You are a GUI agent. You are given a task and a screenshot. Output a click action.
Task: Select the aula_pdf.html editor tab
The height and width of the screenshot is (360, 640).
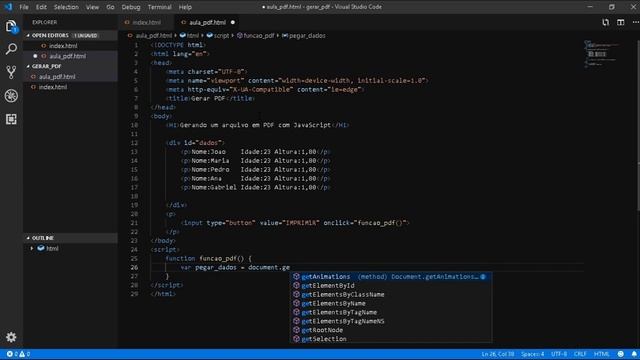pos(208,22)
